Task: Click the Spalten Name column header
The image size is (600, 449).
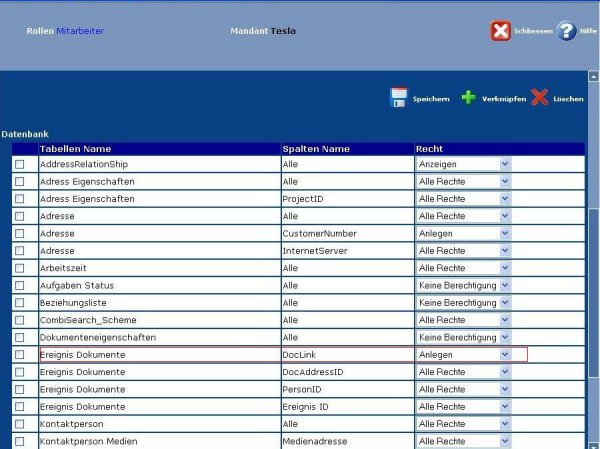Action: 316,149
